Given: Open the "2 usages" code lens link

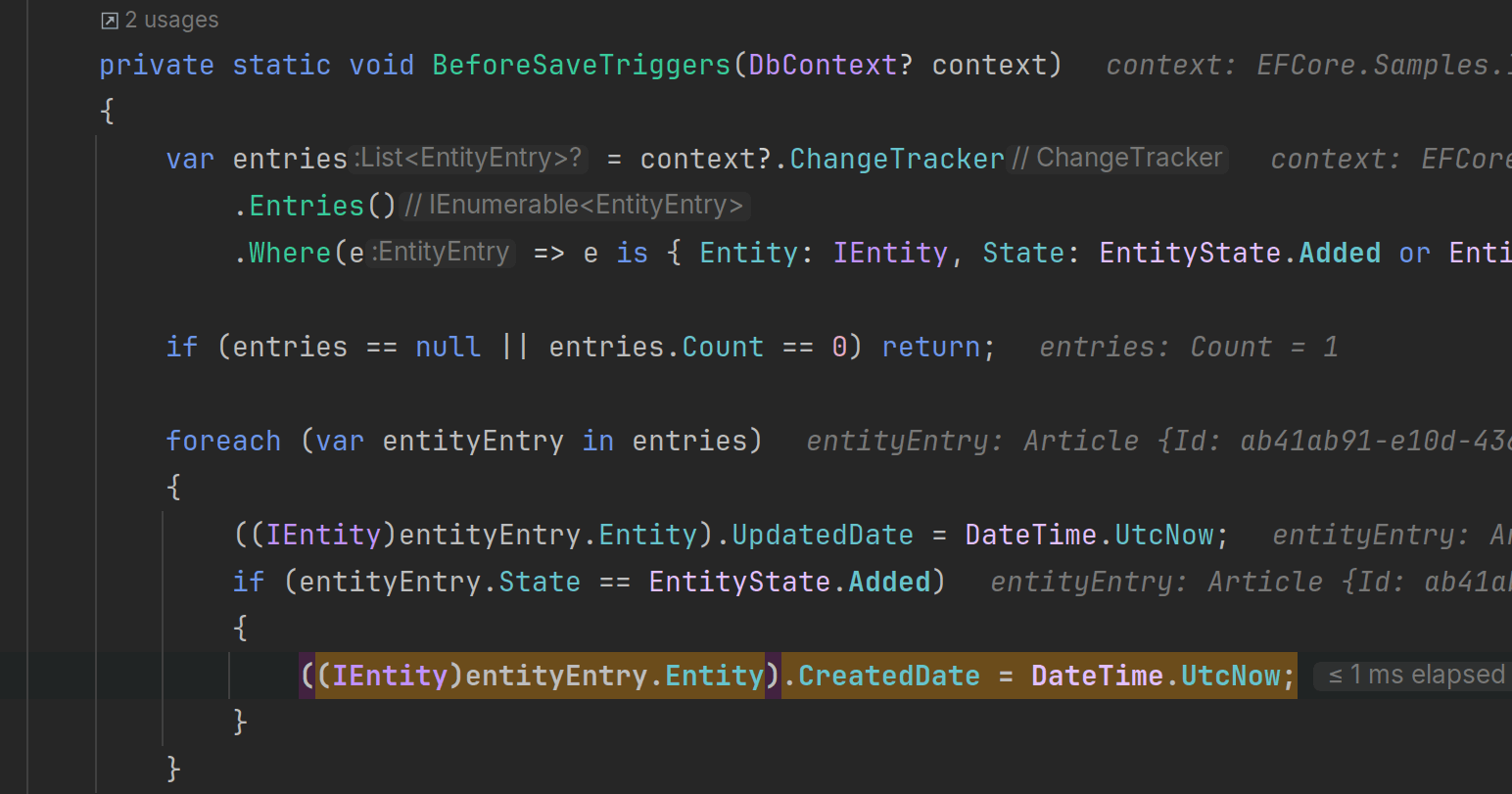Looking at the screenshot, I should pyautogui.click(x=171, y=21).
